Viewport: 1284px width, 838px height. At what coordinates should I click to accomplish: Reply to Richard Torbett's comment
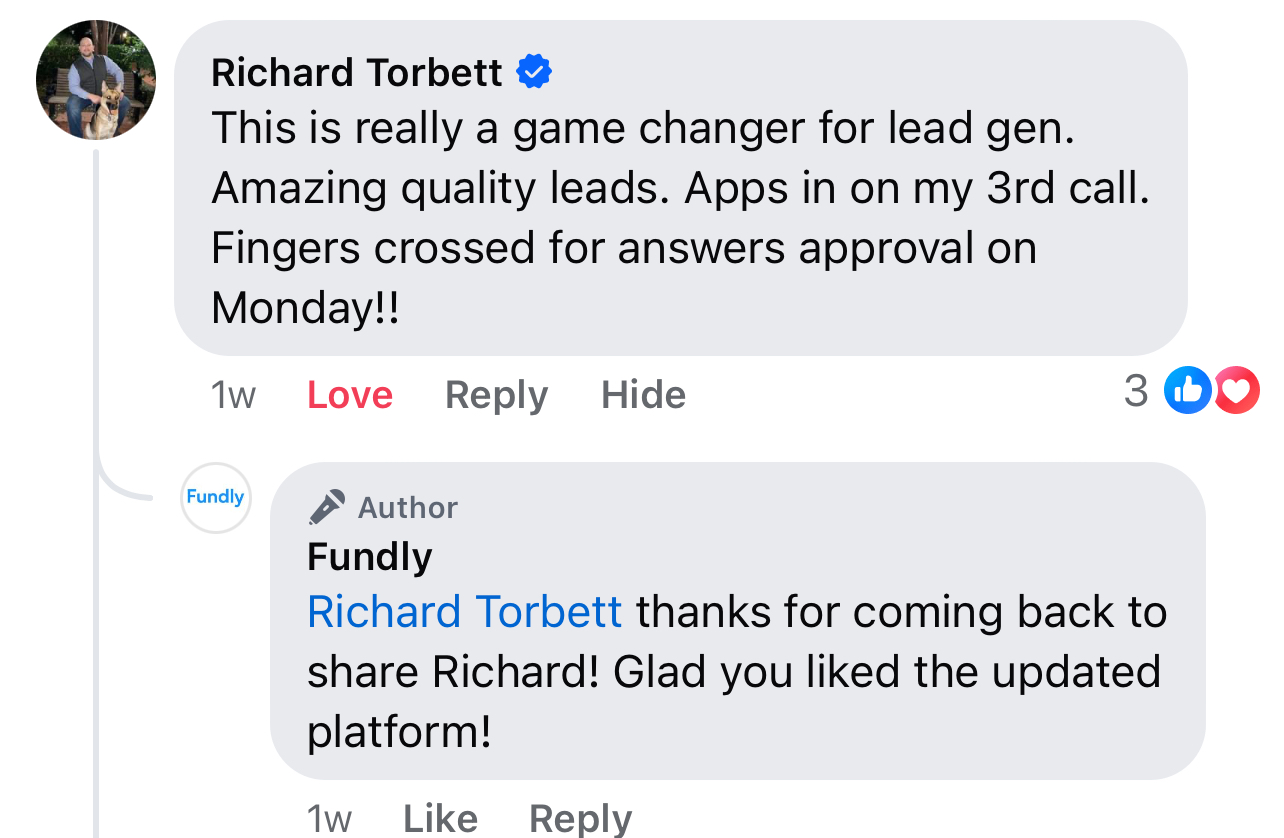[x=496, y=395]
